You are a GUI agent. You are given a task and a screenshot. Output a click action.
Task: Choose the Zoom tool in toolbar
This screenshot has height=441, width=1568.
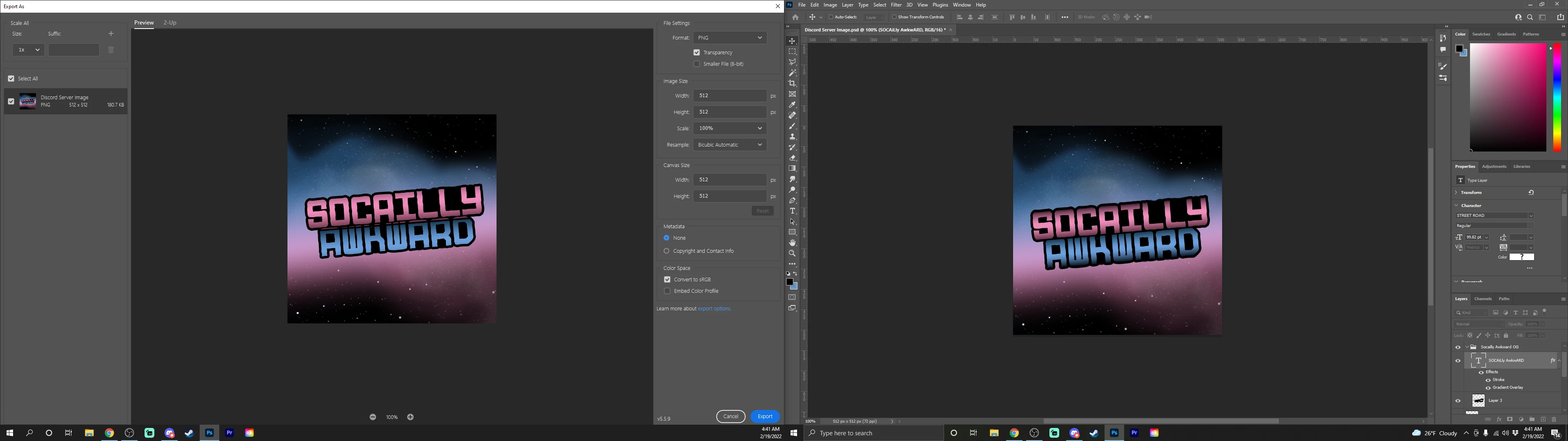point(792,254)
